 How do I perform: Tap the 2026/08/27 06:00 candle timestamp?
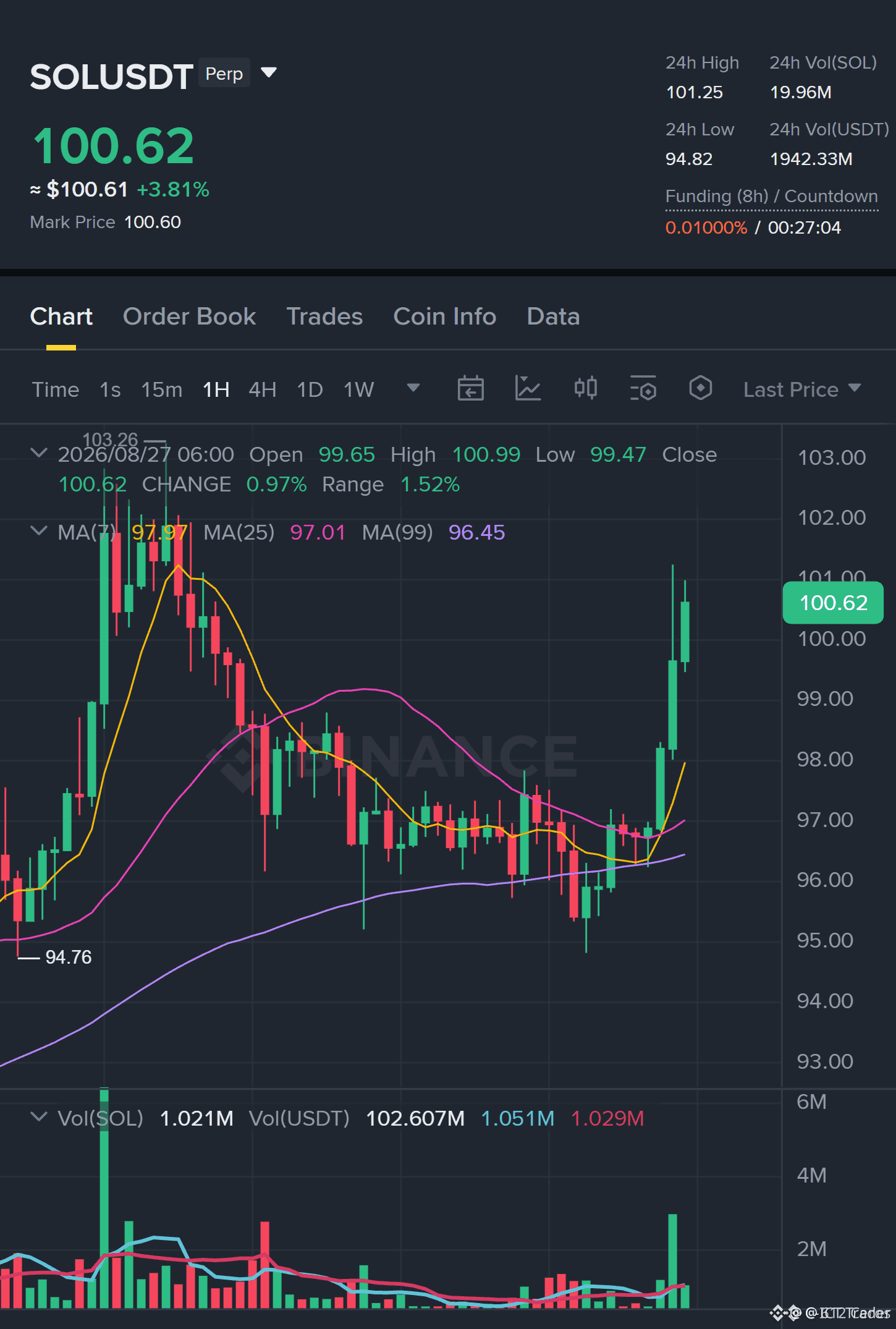[x=146, y=454]
